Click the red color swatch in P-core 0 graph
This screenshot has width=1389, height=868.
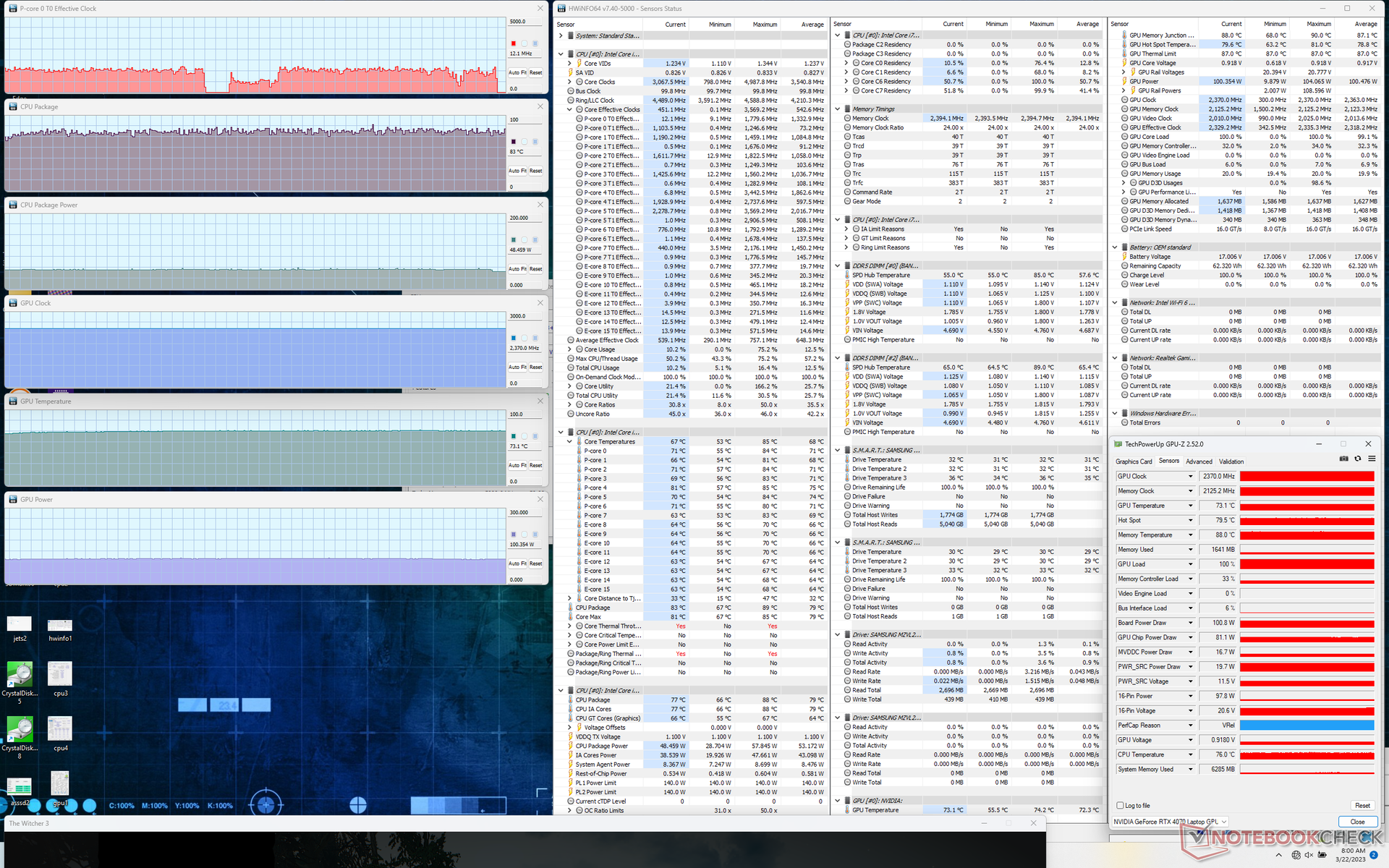tap(514, 43)
